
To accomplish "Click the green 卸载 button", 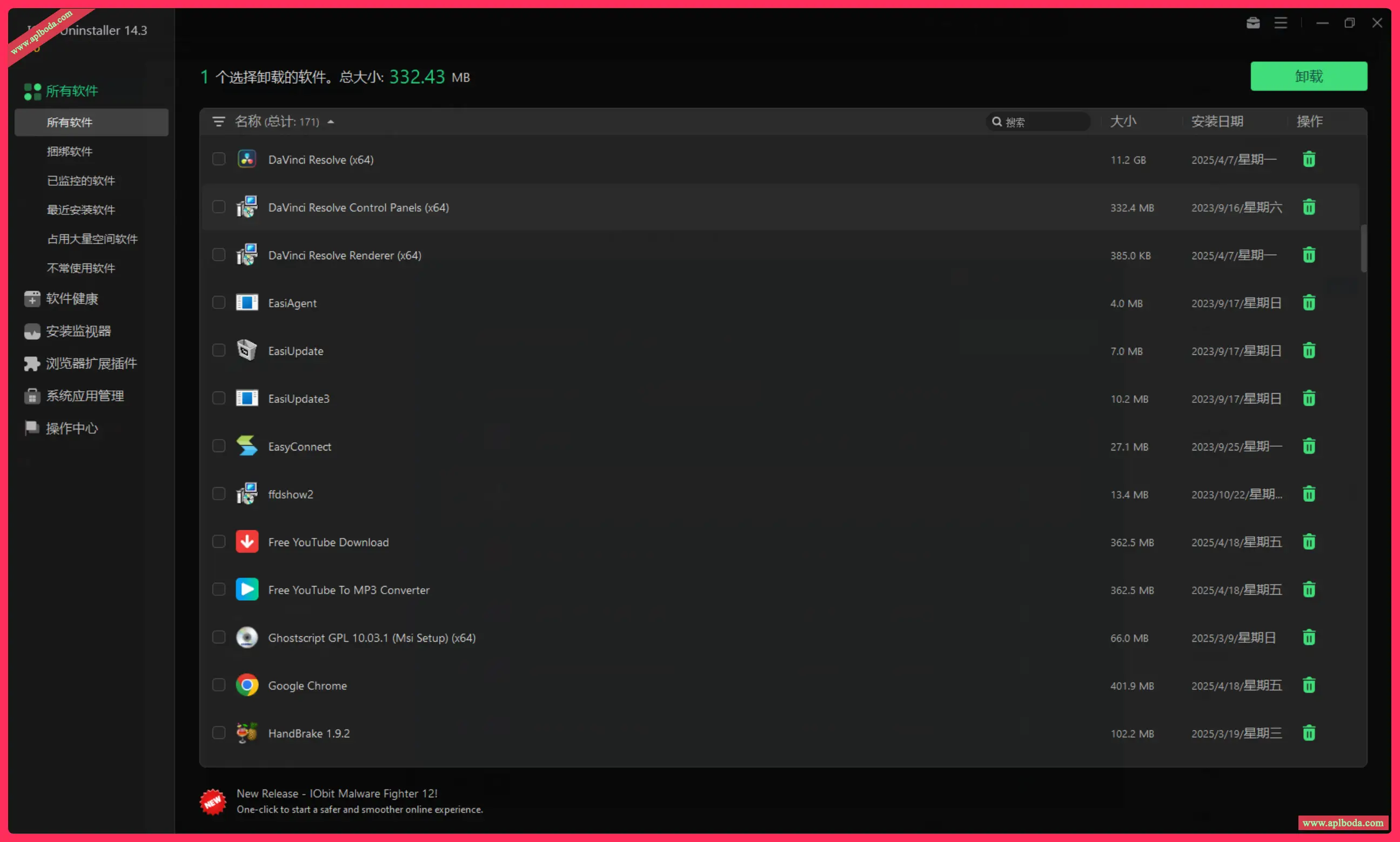I will click(x=1308, y=76).
